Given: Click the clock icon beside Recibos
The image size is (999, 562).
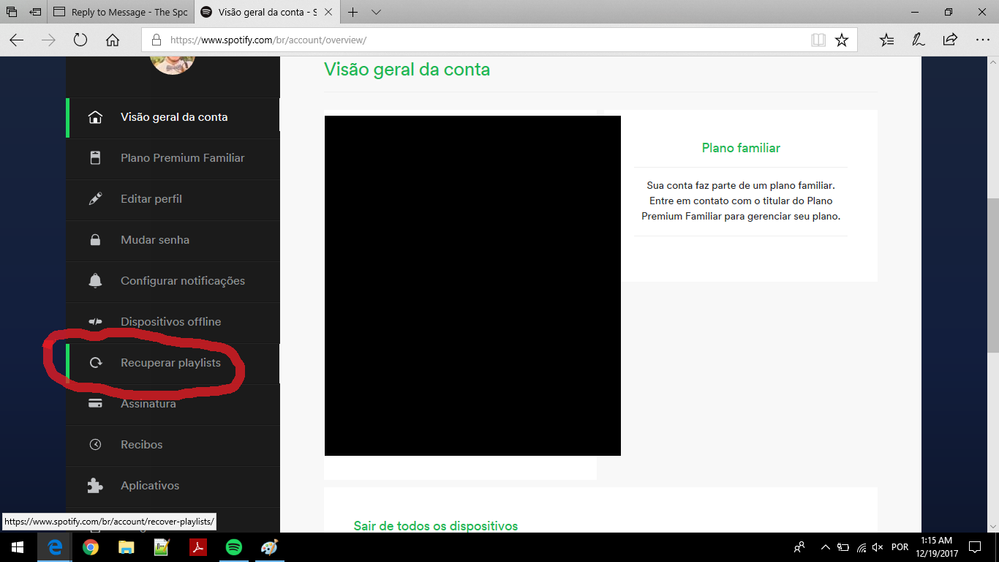Looking at the screenshot, I should coord(95,444).
